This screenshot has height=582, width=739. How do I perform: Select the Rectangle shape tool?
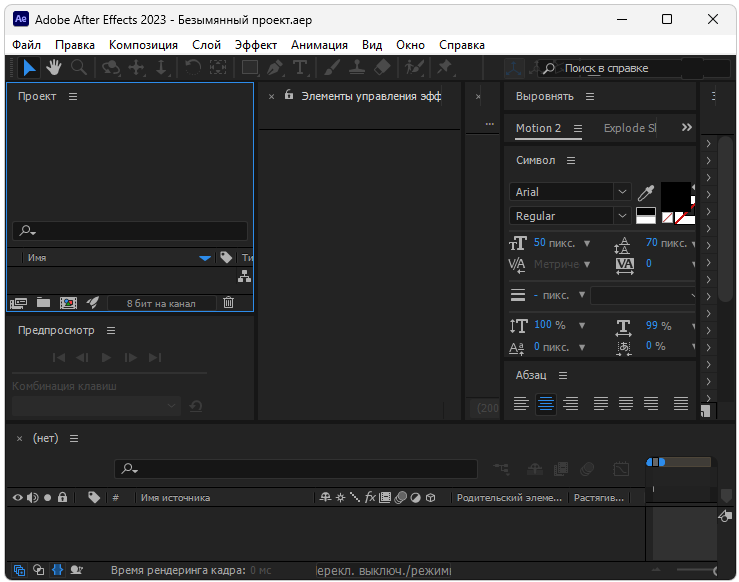(x=250, y=68)
